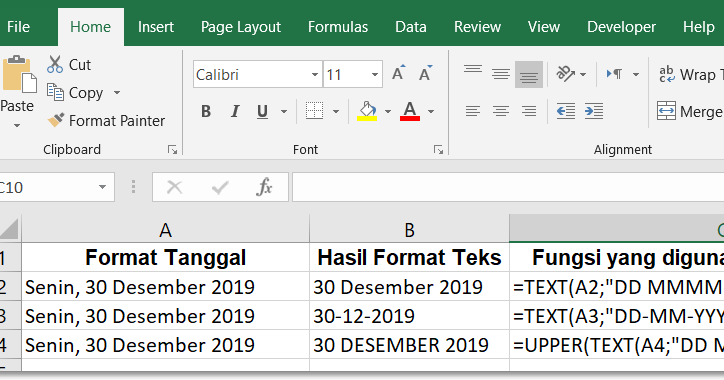Screen dimensions: 724x380
Task: Expand the borders options arrow
Action: tap(336, 111)
